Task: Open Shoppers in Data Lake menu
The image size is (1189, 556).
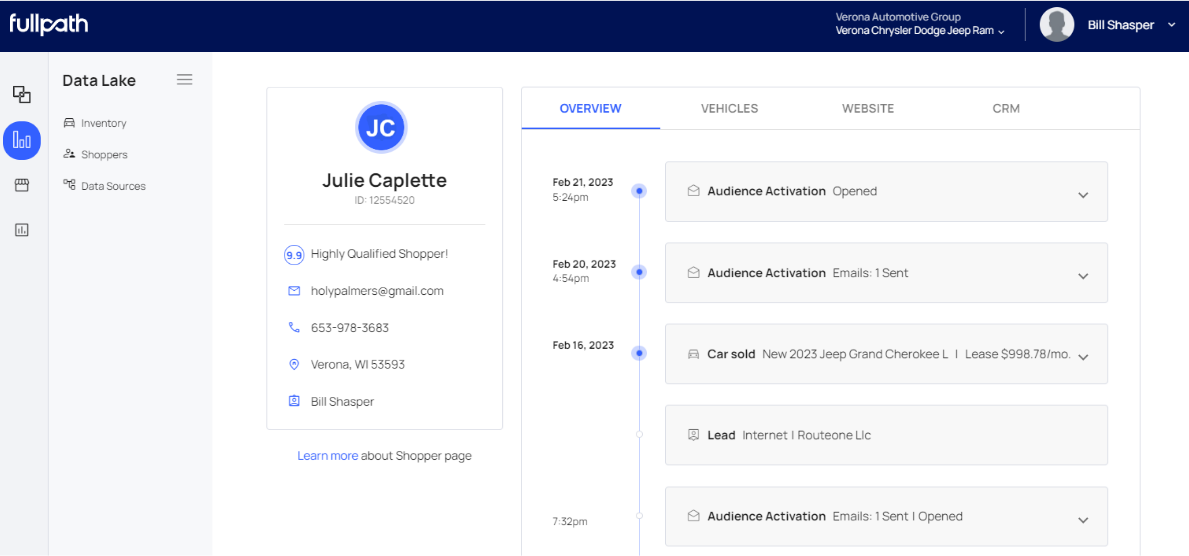Action: 104,155
